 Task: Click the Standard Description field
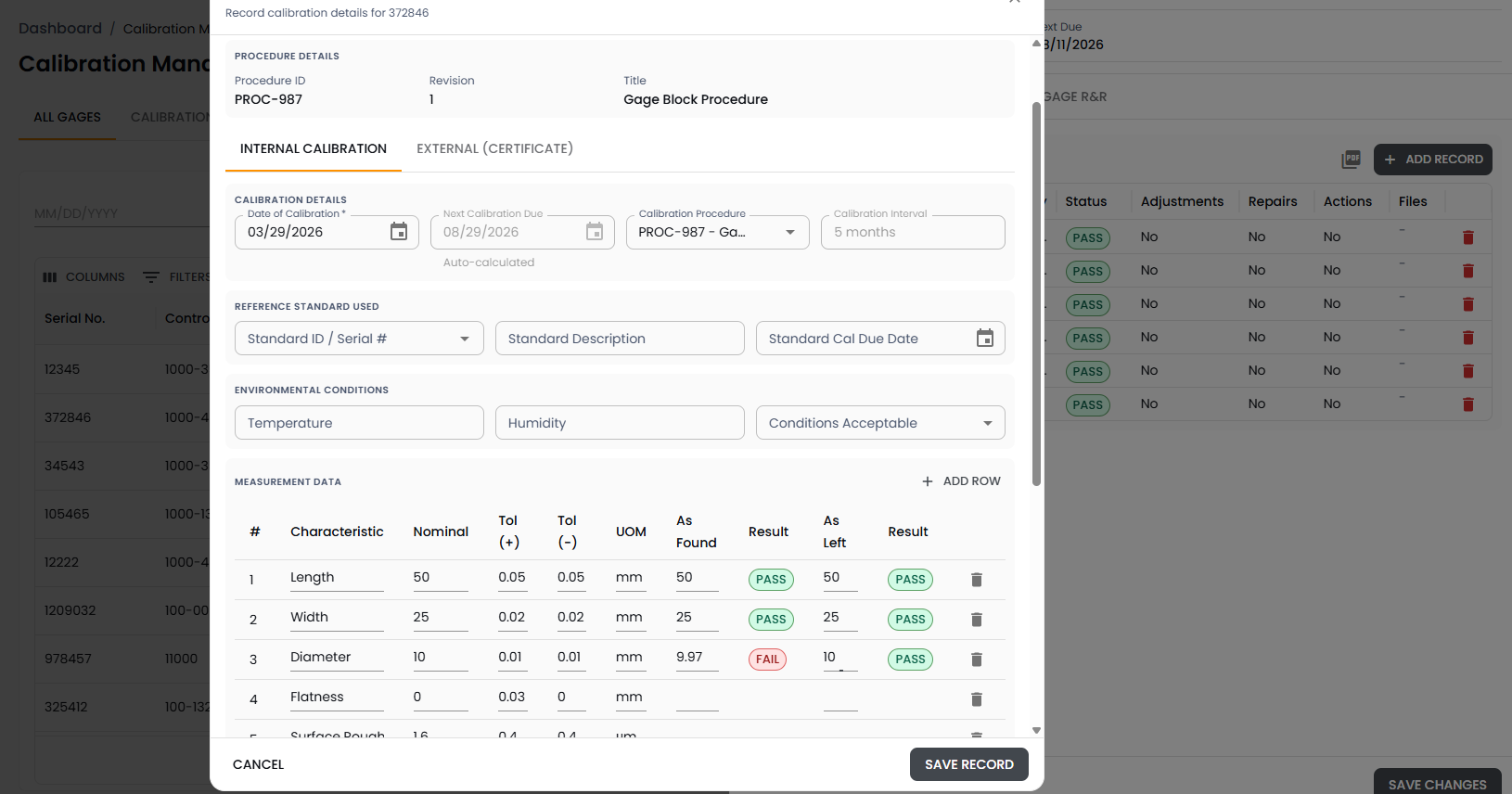point(620,339)
